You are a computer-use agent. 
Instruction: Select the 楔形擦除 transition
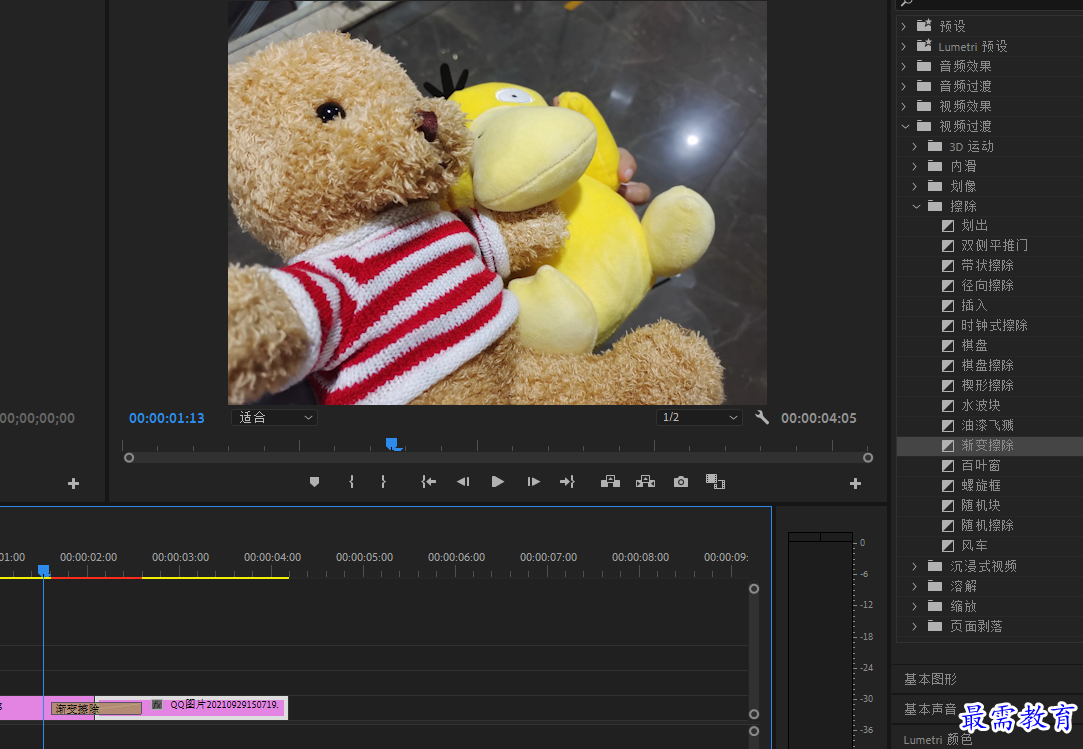coord(990,386)
